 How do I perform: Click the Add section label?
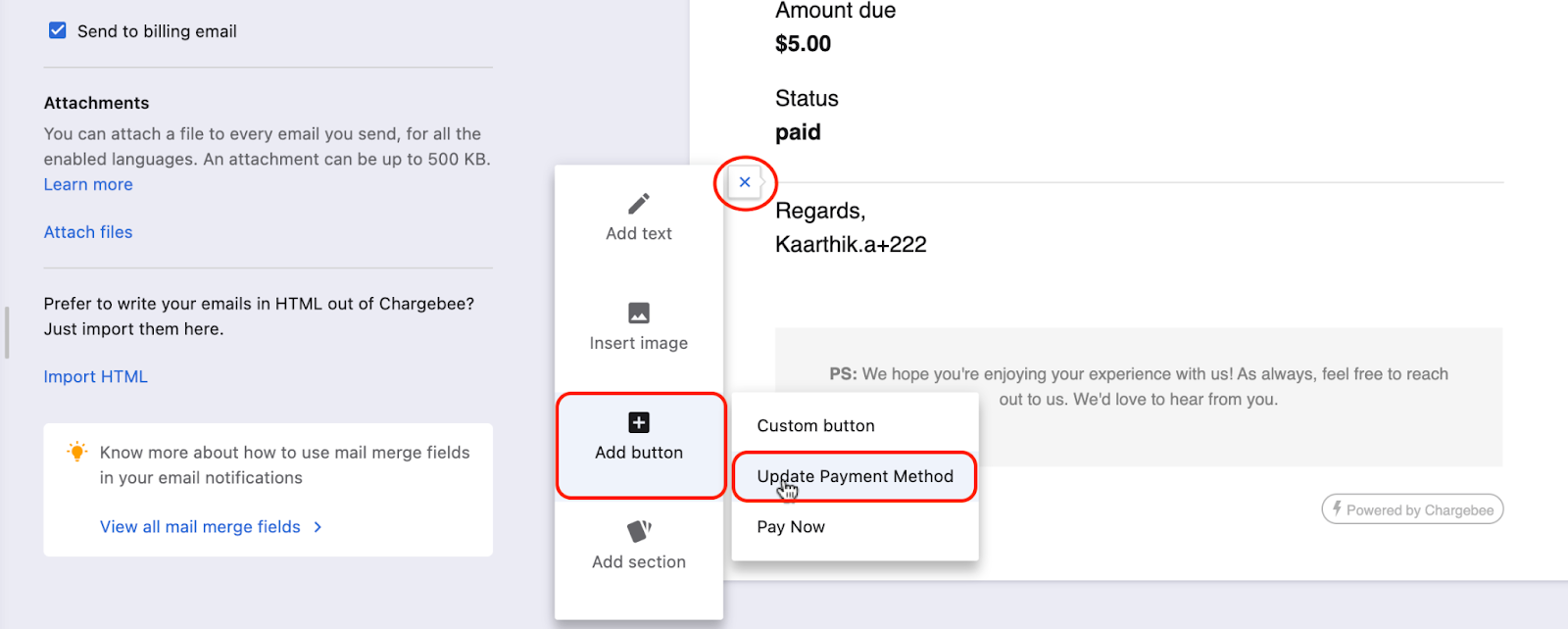click(x=639, y=562)
